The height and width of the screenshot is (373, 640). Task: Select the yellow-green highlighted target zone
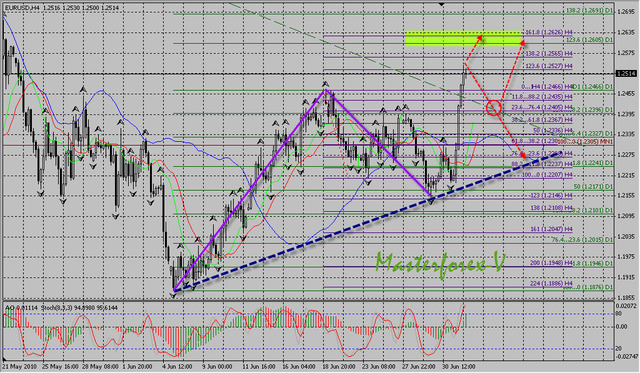click(463, 38)
